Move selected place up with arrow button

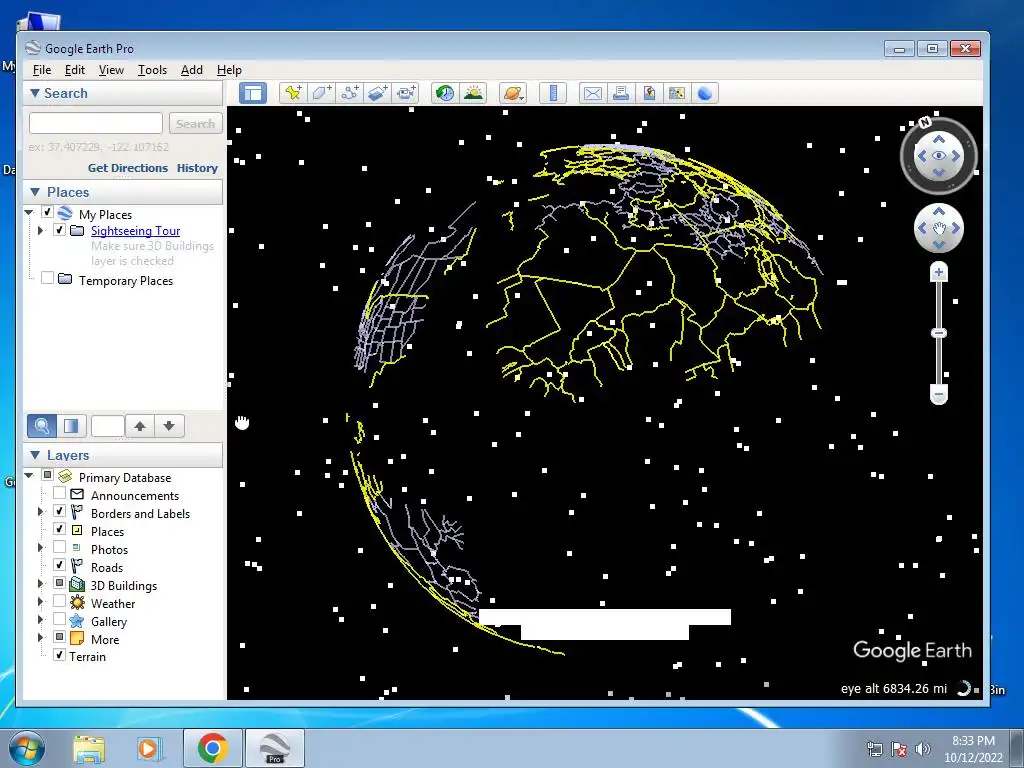point(140,426)
